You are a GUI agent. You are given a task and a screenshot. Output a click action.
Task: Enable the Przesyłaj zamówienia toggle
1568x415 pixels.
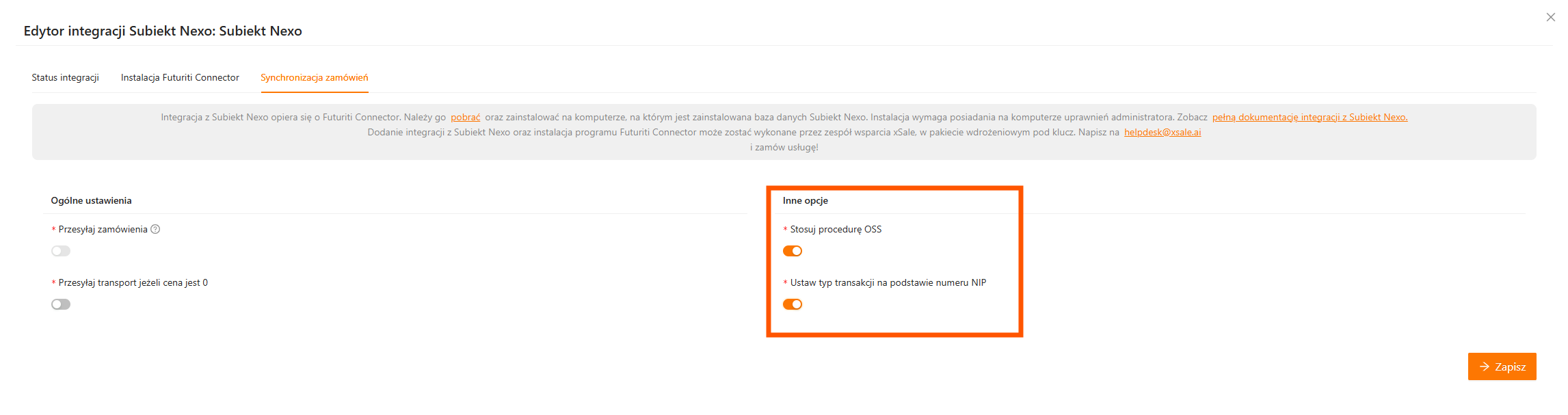tap(61, 251)
